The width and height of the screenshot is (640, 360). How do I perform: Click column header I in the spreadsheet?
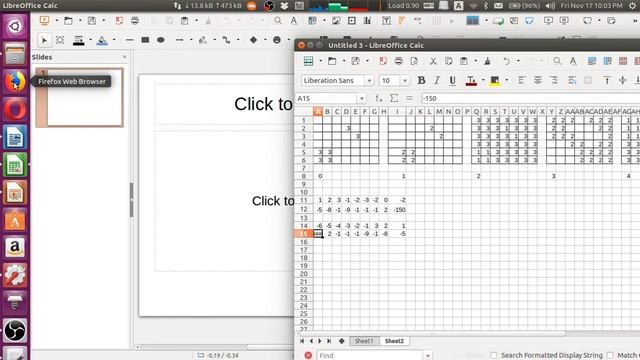point(397,111)
